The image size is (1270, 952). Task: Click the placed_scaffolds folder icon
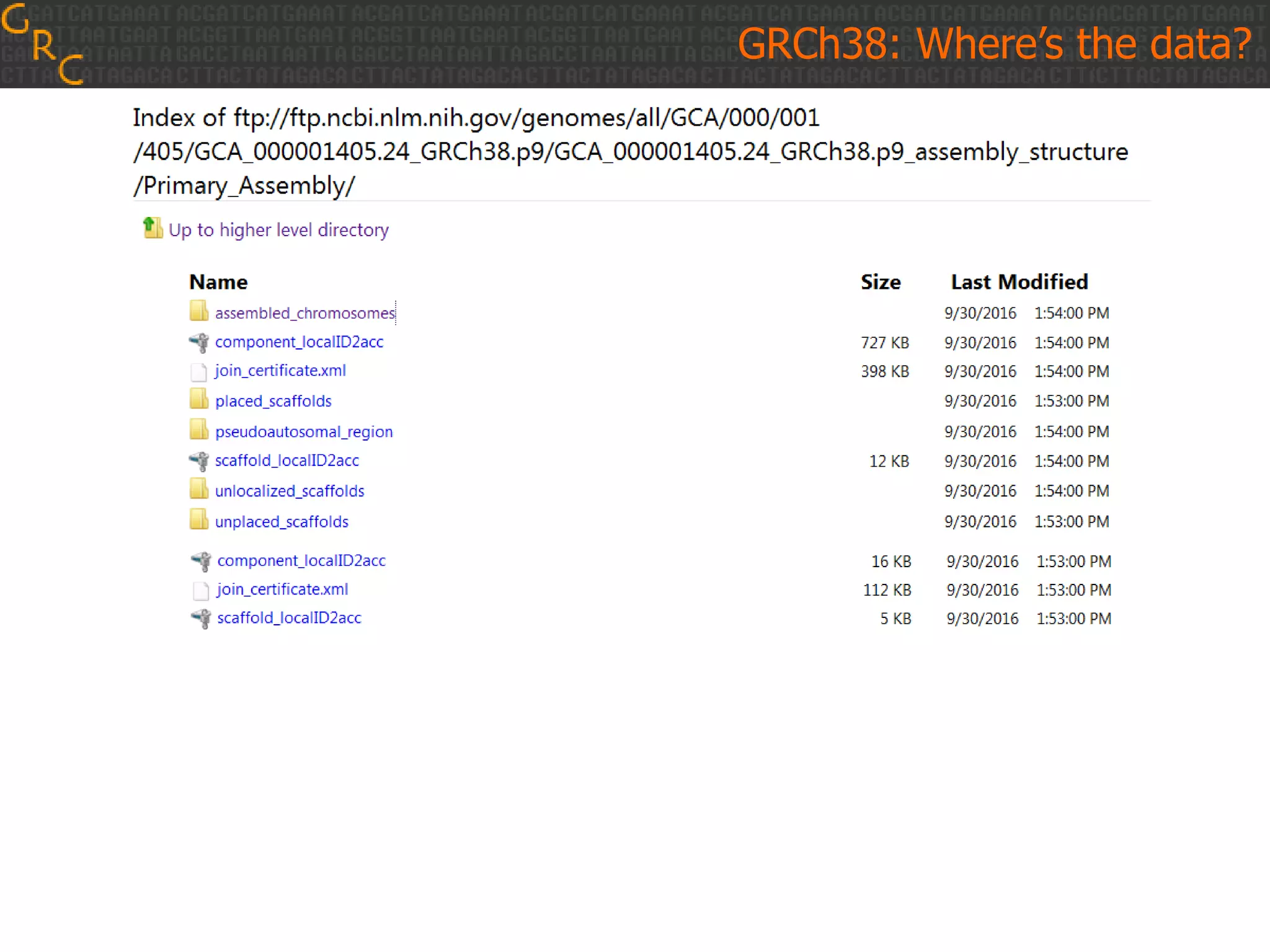198,399
